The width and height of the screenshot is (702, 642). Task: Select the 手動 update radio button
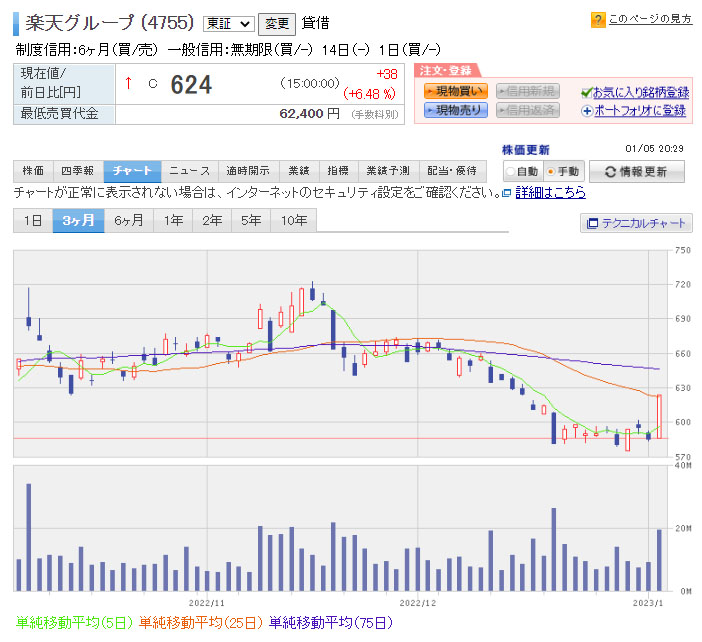pos(551,172)
